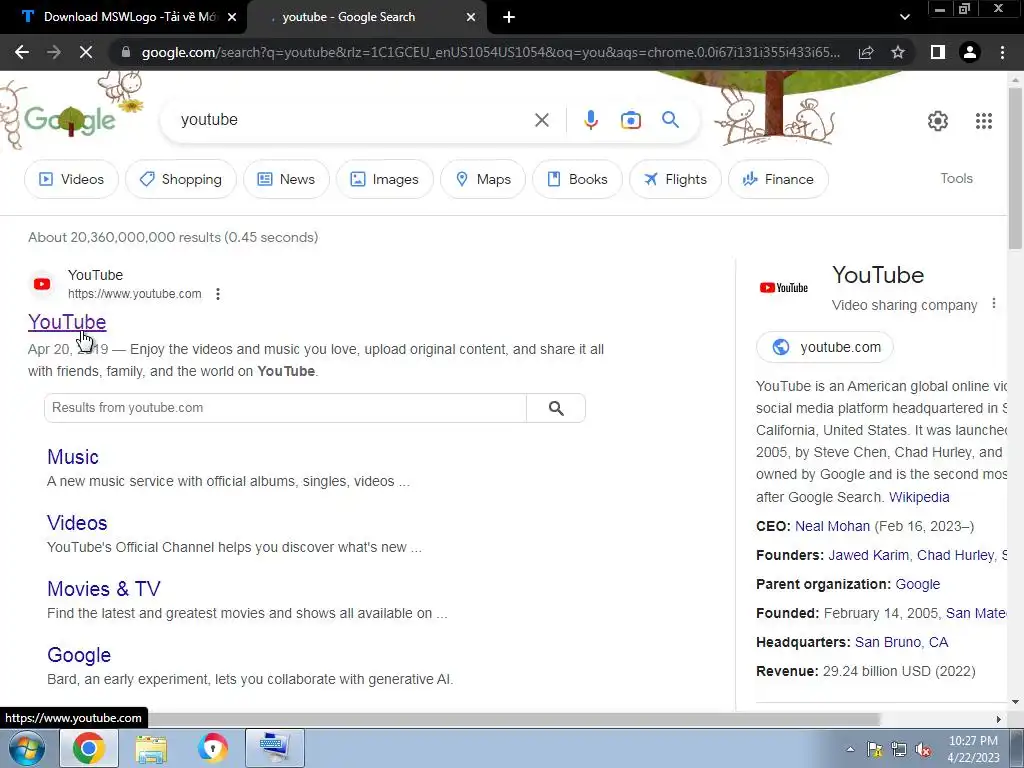The image size is (1024, 768).
Task: Click the browser address bar URL
Action: coord(490,52)
